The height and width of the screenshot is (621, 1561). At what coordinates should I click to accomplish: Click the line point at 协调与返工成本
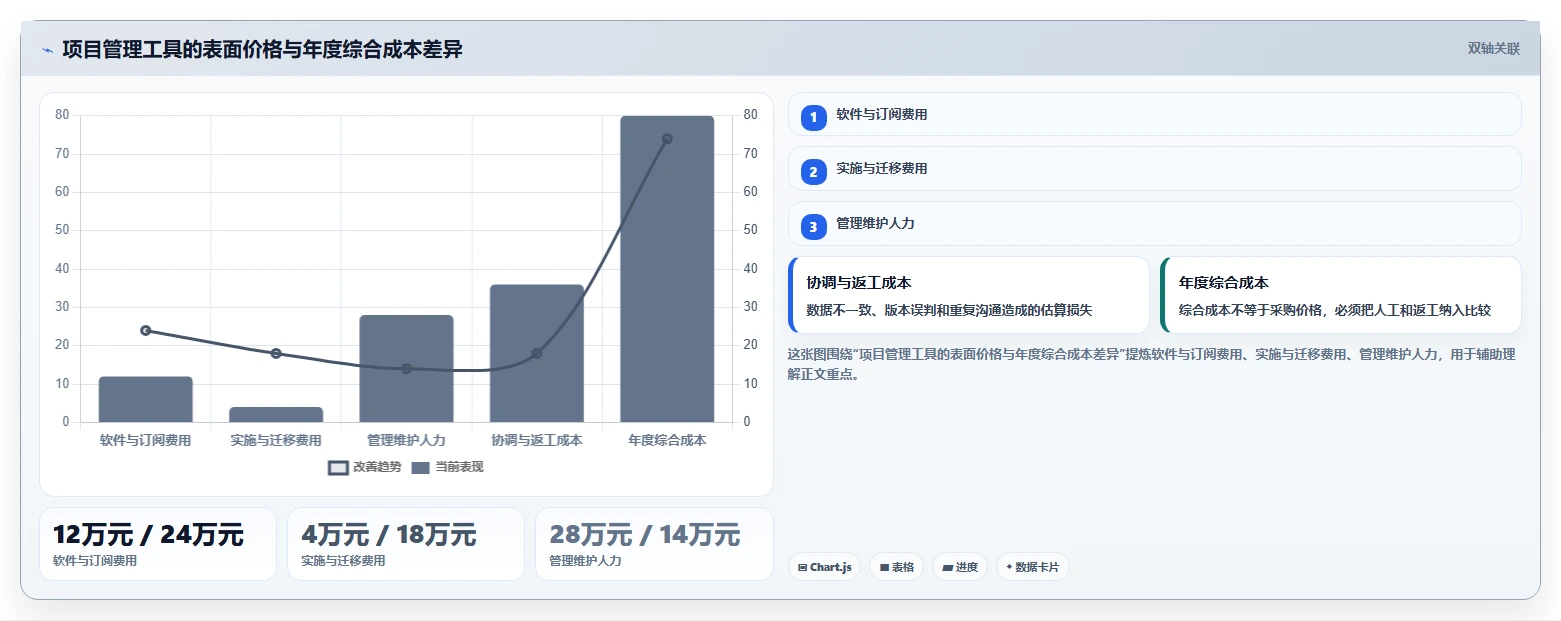pyautogui.click(x=537, y=353)
